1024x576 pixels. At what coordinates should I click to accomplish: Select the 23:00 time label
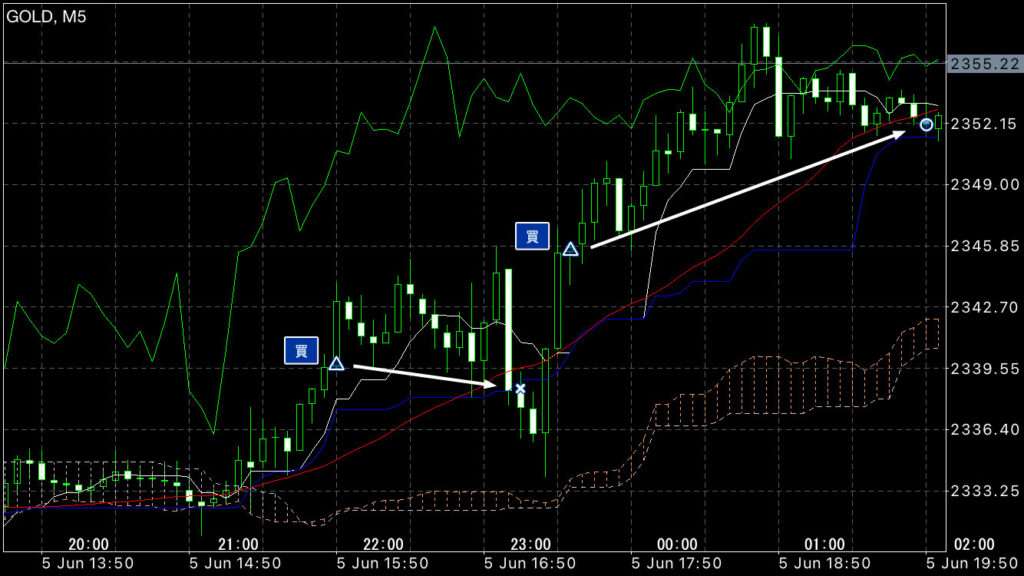click(530, 544)
